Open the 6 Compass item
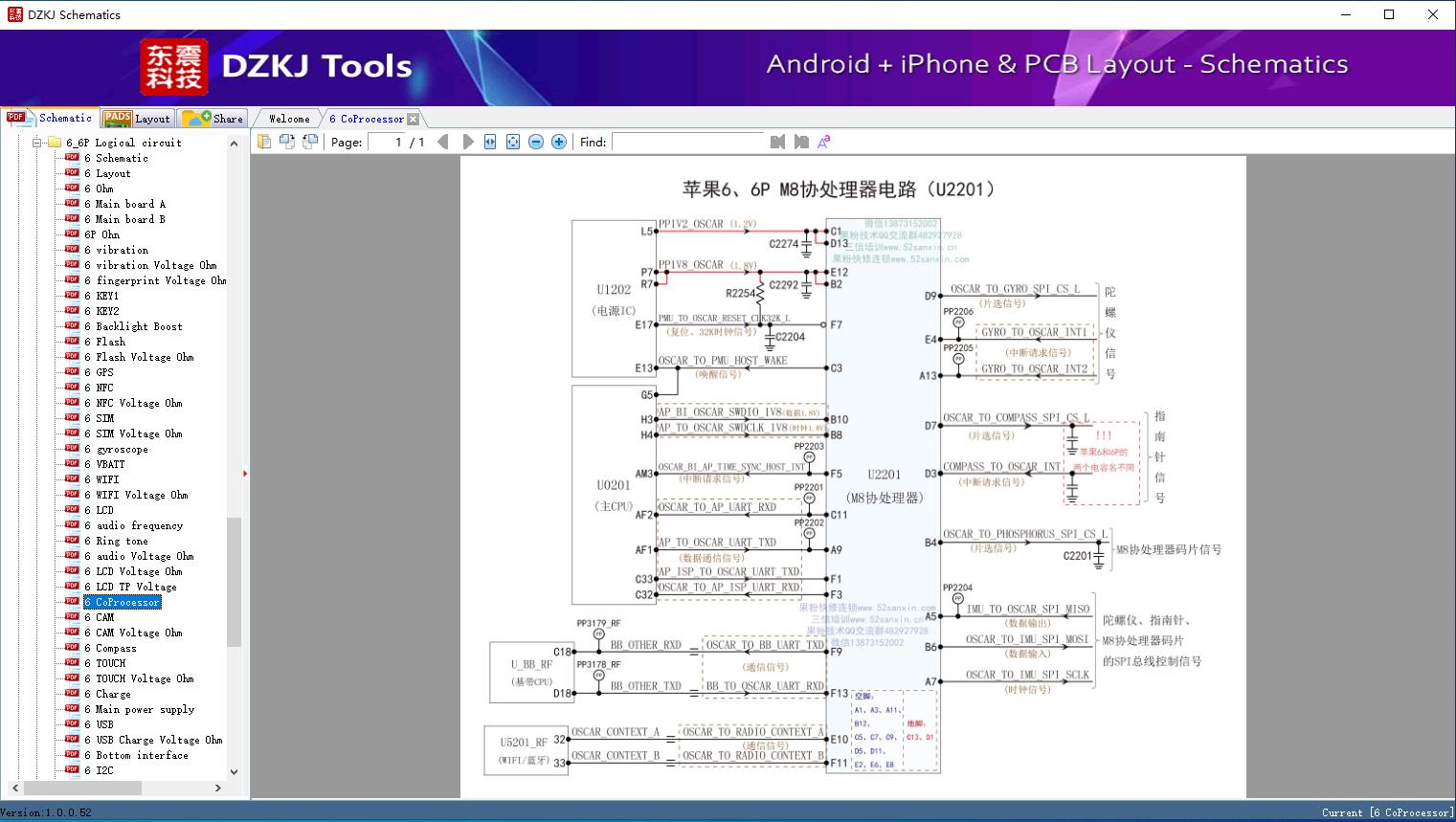This screenshot has width=1456, height=822. click(x=110, y=648)
